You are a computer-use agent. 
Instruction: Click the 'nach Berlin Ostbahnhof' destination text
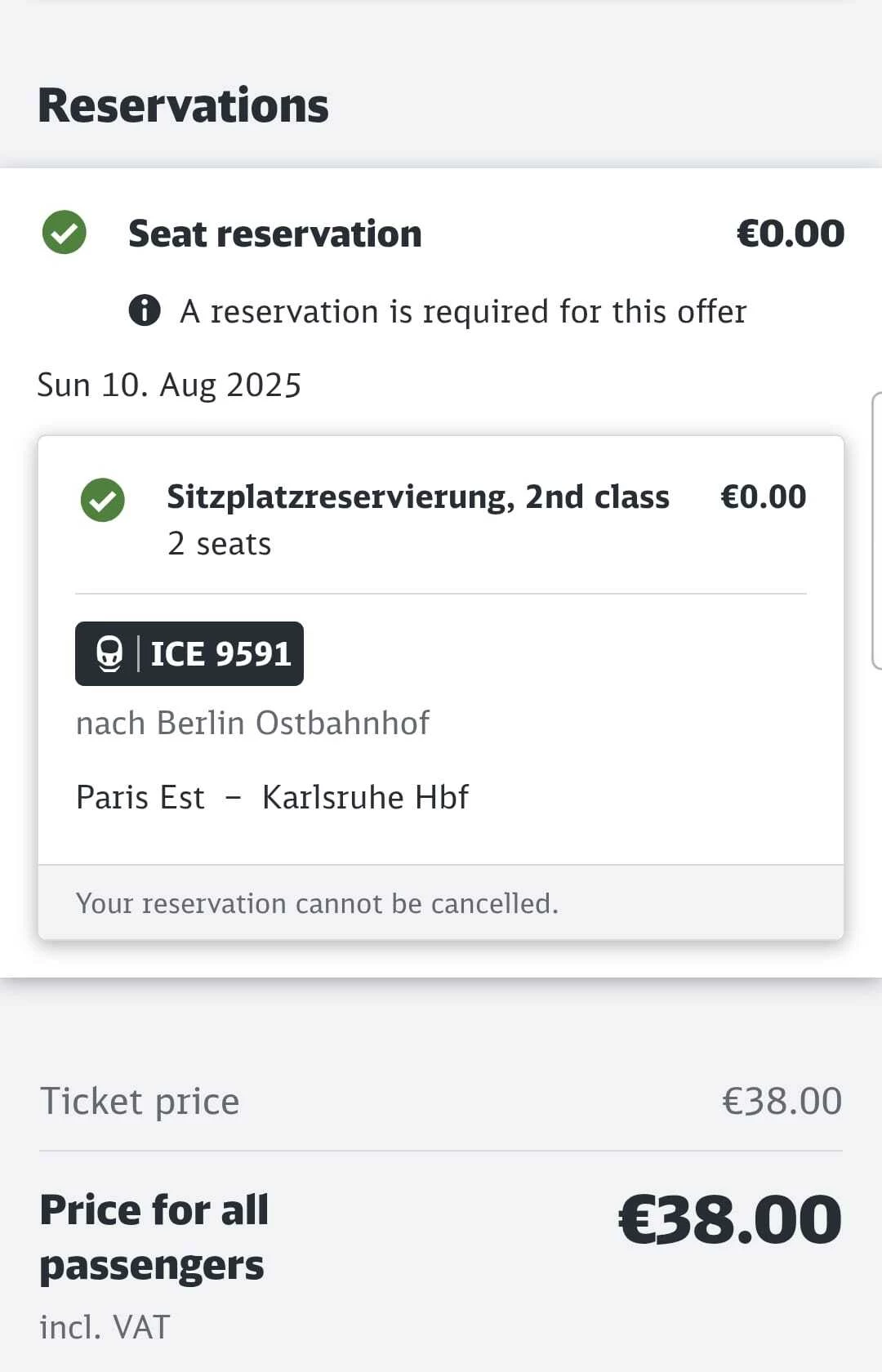click(x=252, y=724)
